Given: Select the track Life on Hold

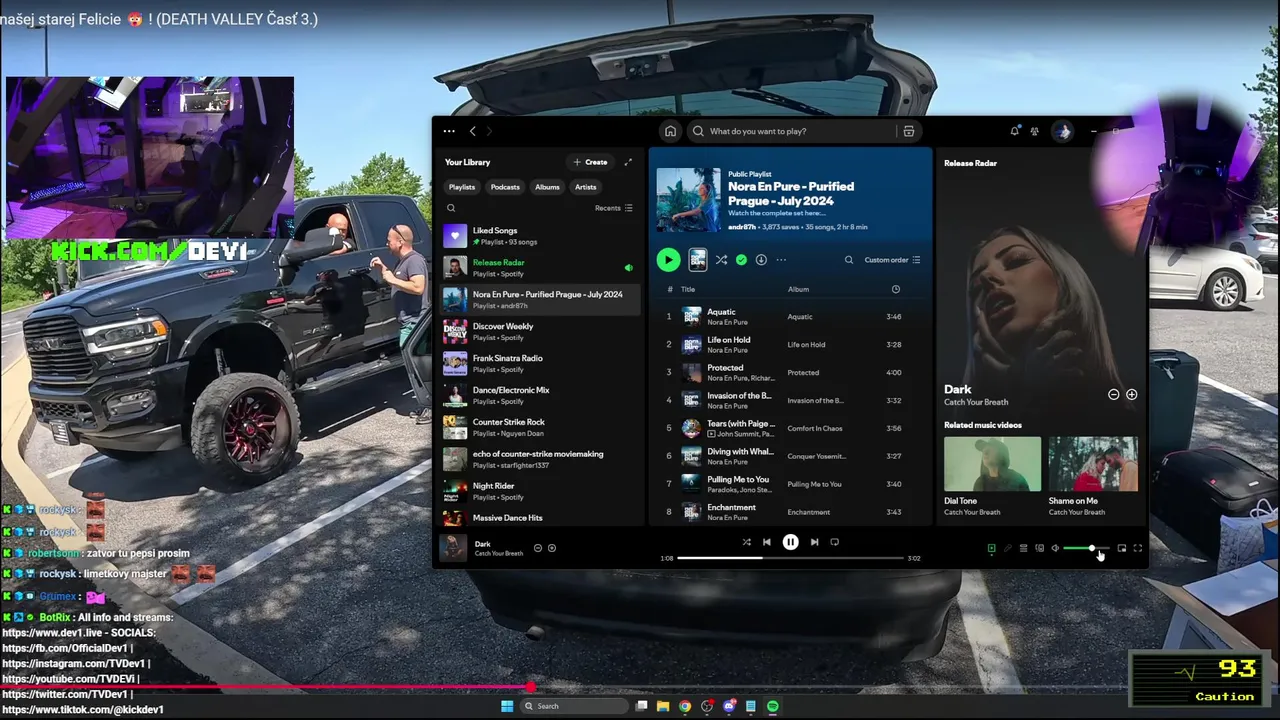Looking at the screenshot, I should click(x=789, y=344).
